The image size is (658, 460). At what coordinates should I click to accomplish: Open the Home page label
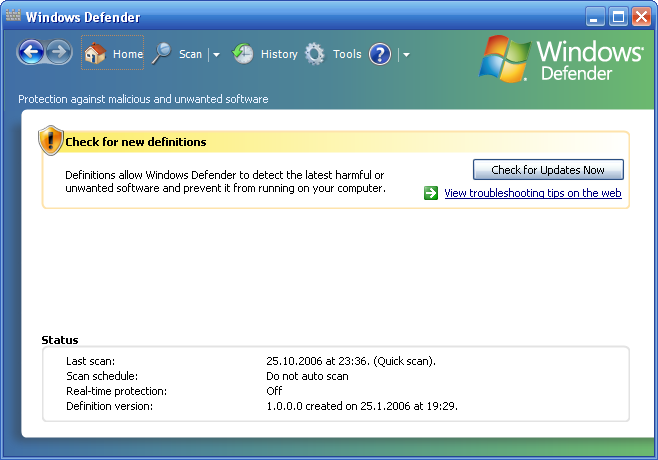tap(128, 54)
